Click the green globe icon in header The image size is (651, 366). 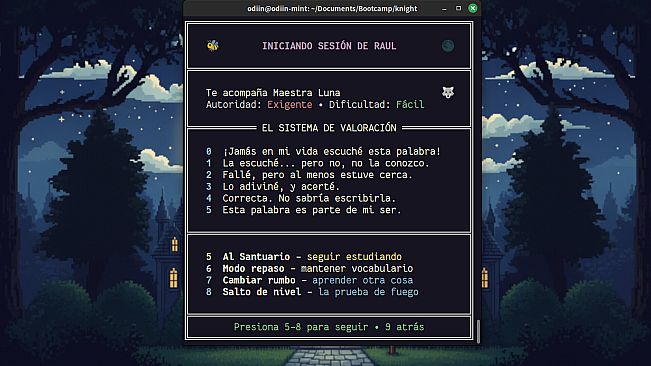pyautogui.click(x=448, y=46)
